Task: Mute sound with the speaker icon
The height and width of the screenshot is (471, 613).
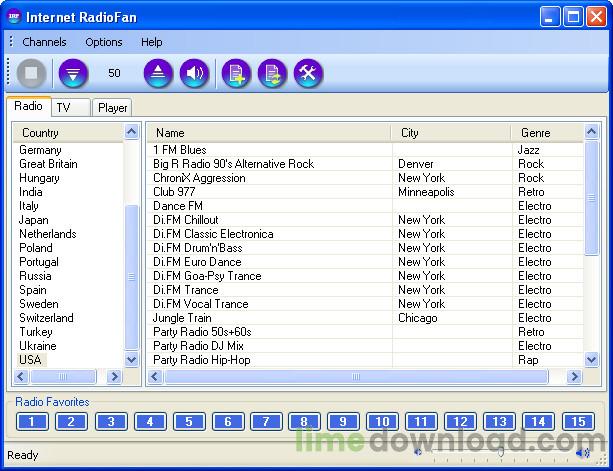Action: [194, 73]
